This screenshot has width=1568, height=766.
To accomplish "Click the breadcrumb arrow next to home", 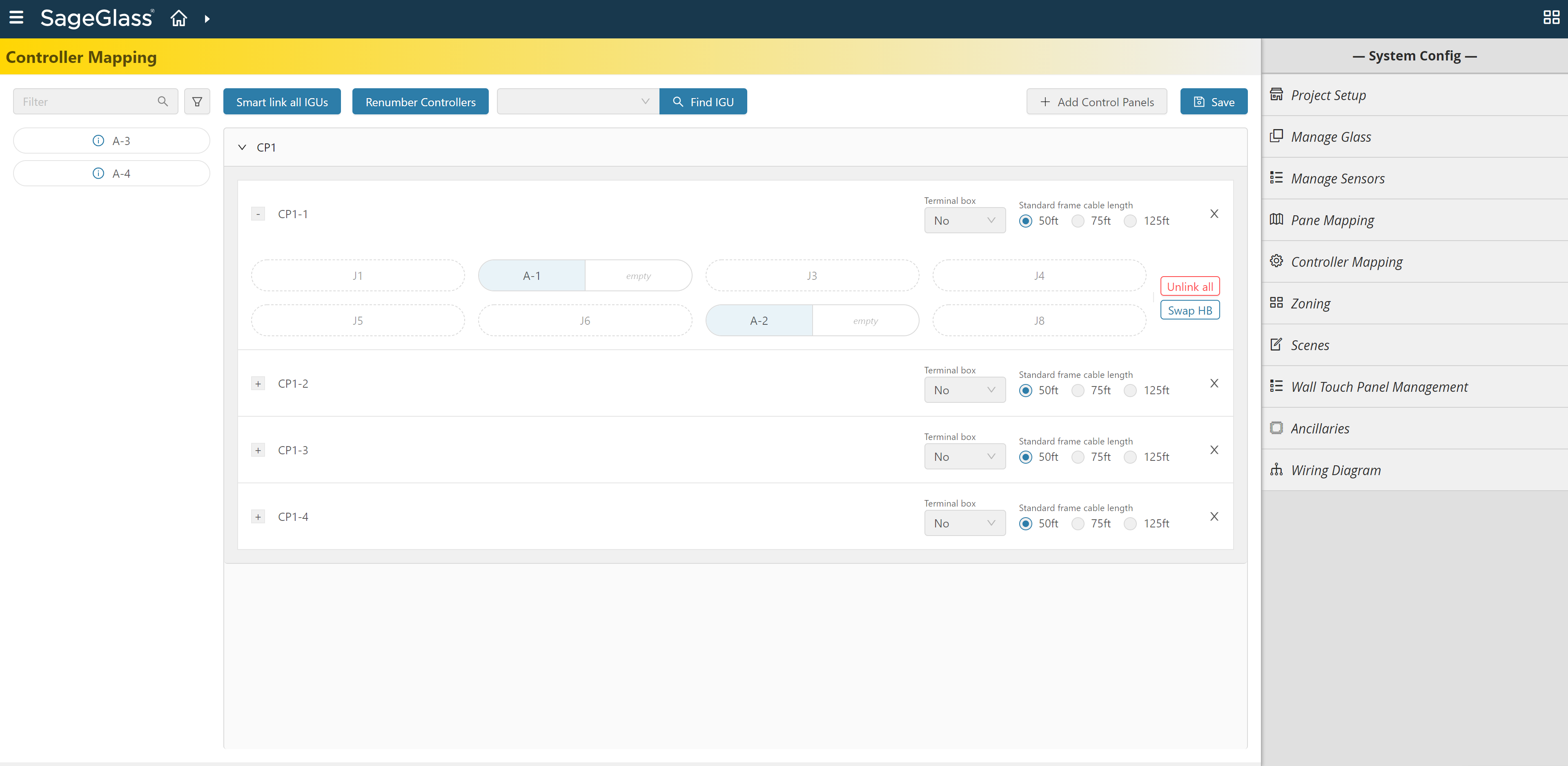I will [x=207, y=19].
